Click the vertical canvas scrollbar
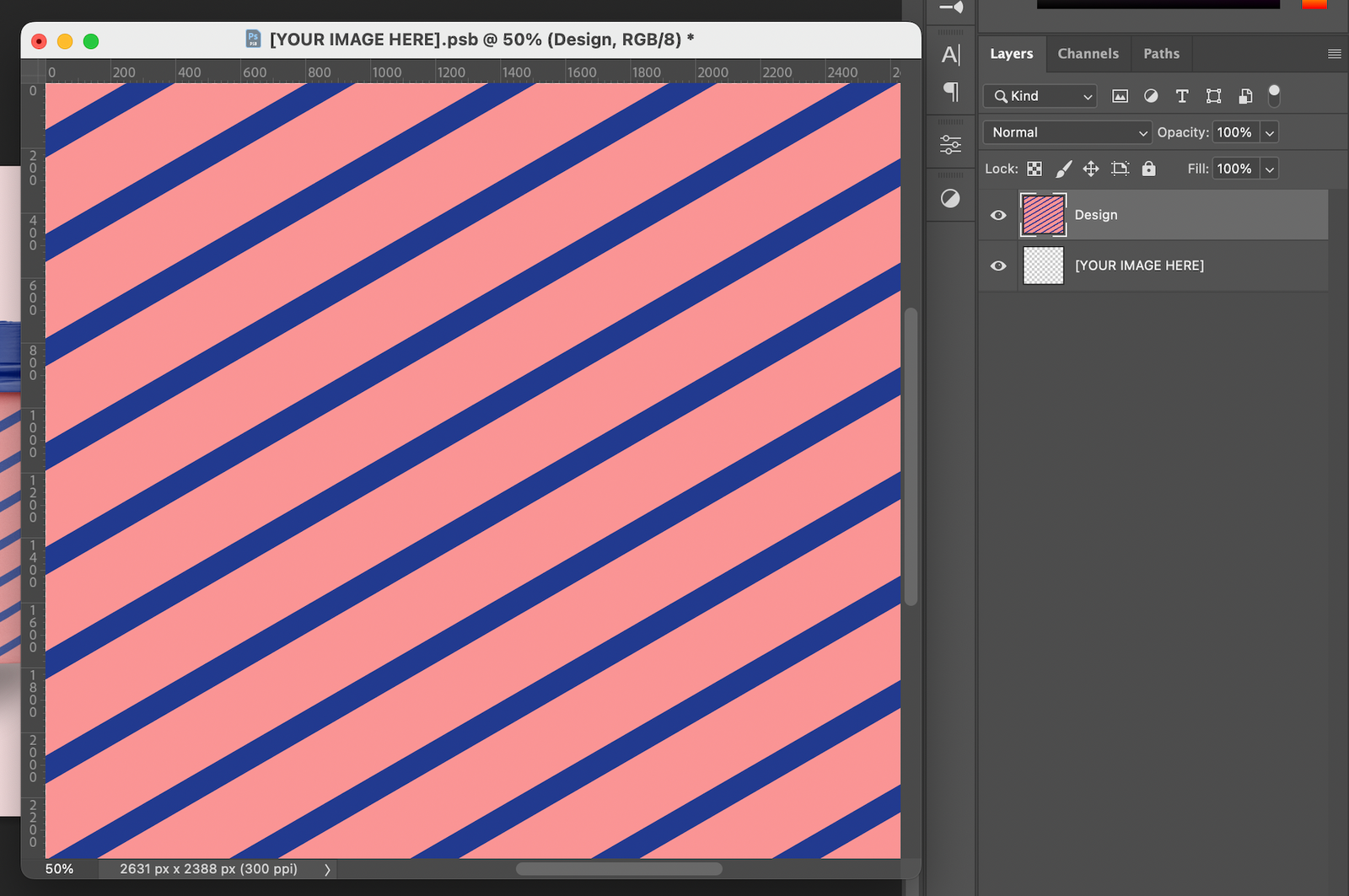Image resolution: width=1349 pixels, height=896 pixels. coord(911,457)
